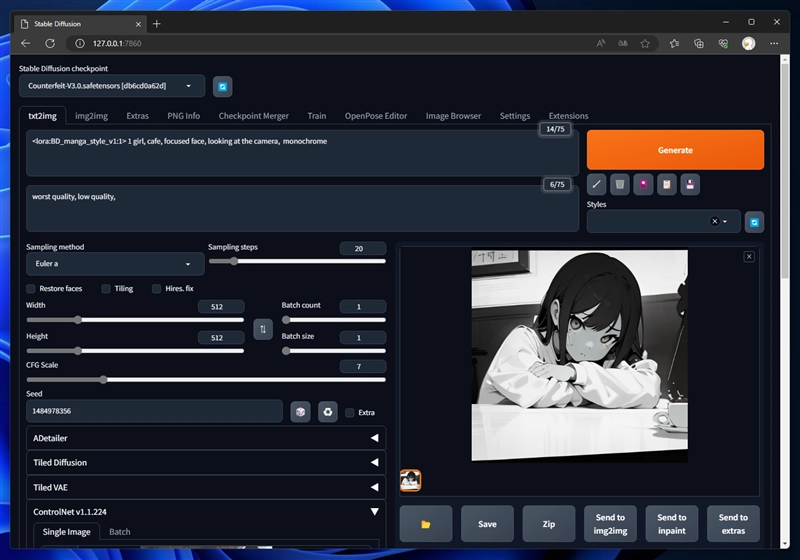Open the Image Browser tab
This screenshot has height=560, width=800.
[453, 116]
